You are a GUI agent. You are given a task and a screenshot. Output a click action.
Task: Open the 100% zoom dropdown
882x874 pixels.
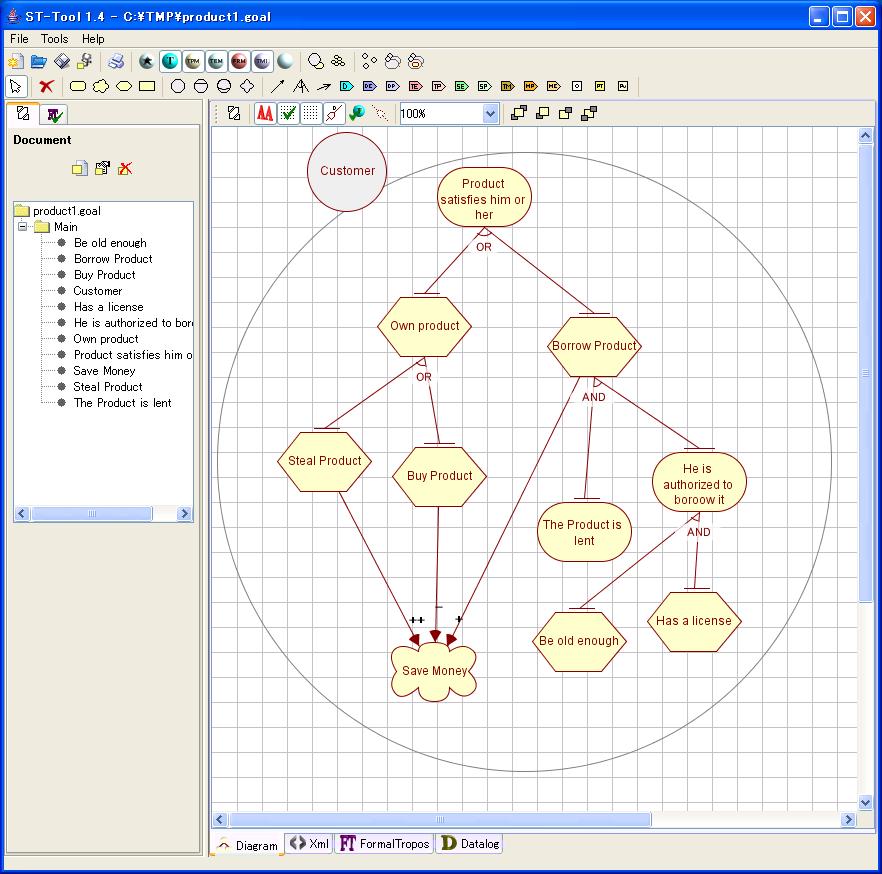pyautogui.click(x=490, y=114)
